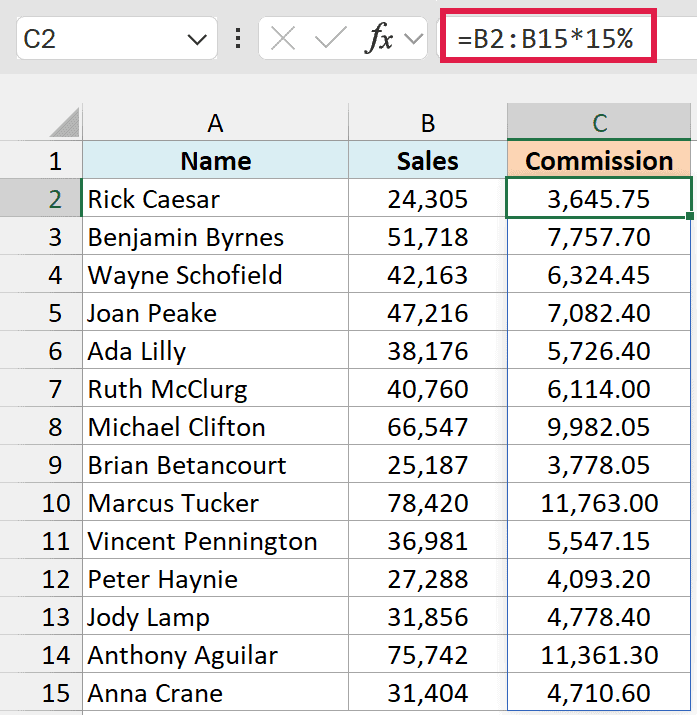This screenshot has height=715, width=697.
Task: Click commission value 11,361.30
Action: click(599, 654)
